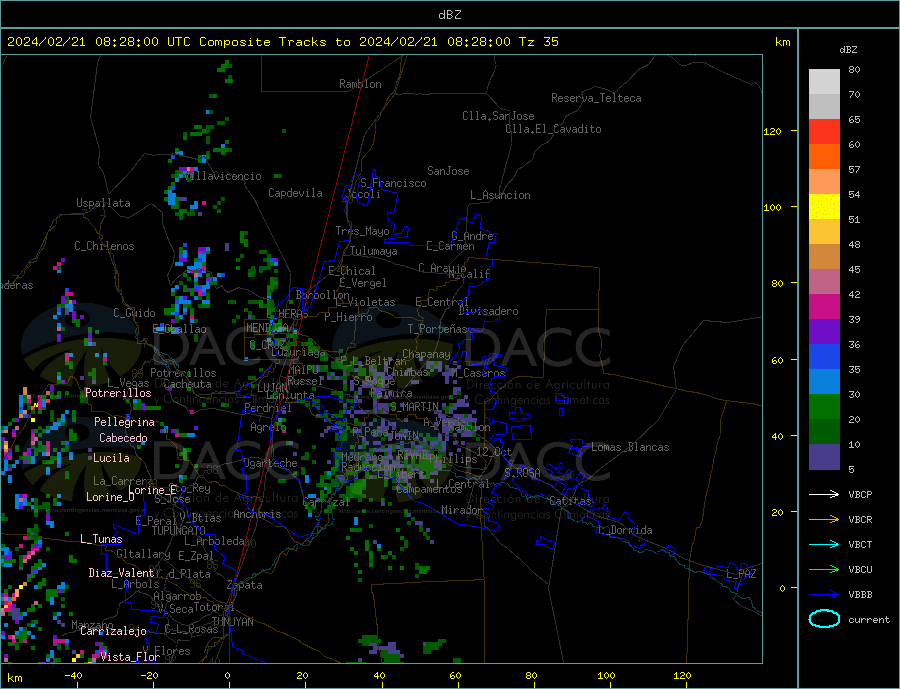Click the Vista_Flor station label
900x689 pixels.
(130, 657)
